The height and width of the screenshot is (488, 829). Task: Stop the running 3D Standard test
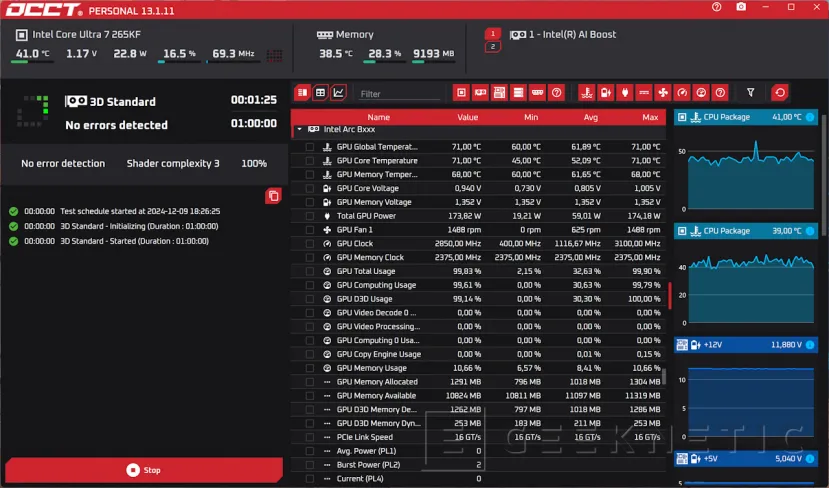144,469
